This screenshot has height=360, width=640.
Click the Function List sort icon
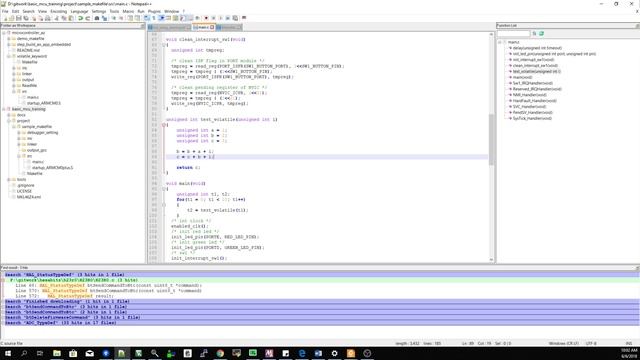click(534, 33)
